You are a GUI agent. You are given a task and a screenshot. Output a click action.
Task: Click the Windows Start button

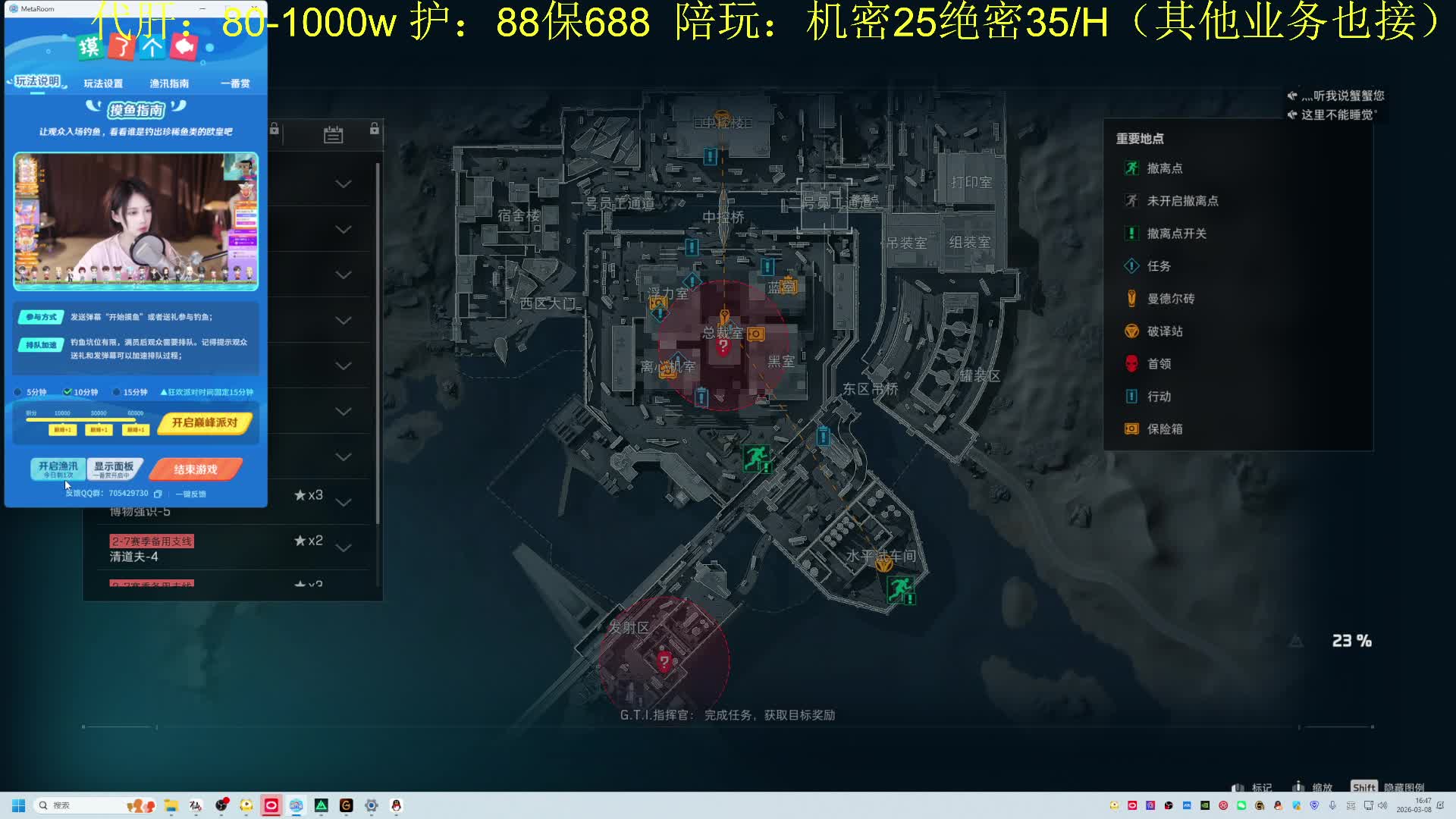tap(18, 805)
